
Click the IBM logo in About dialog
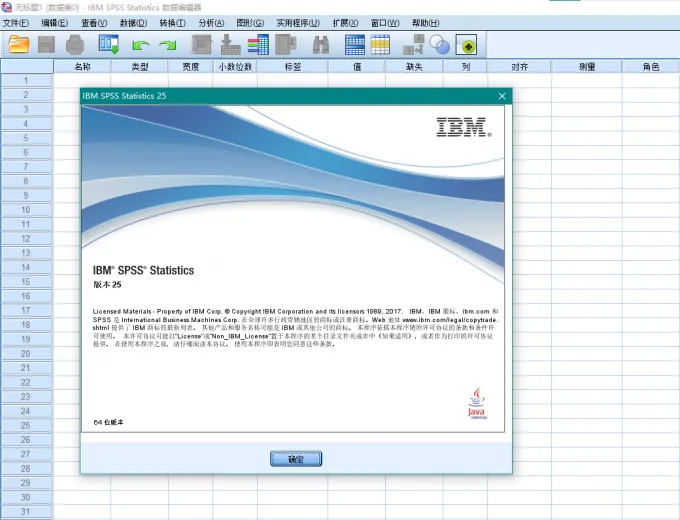point(464,127)
